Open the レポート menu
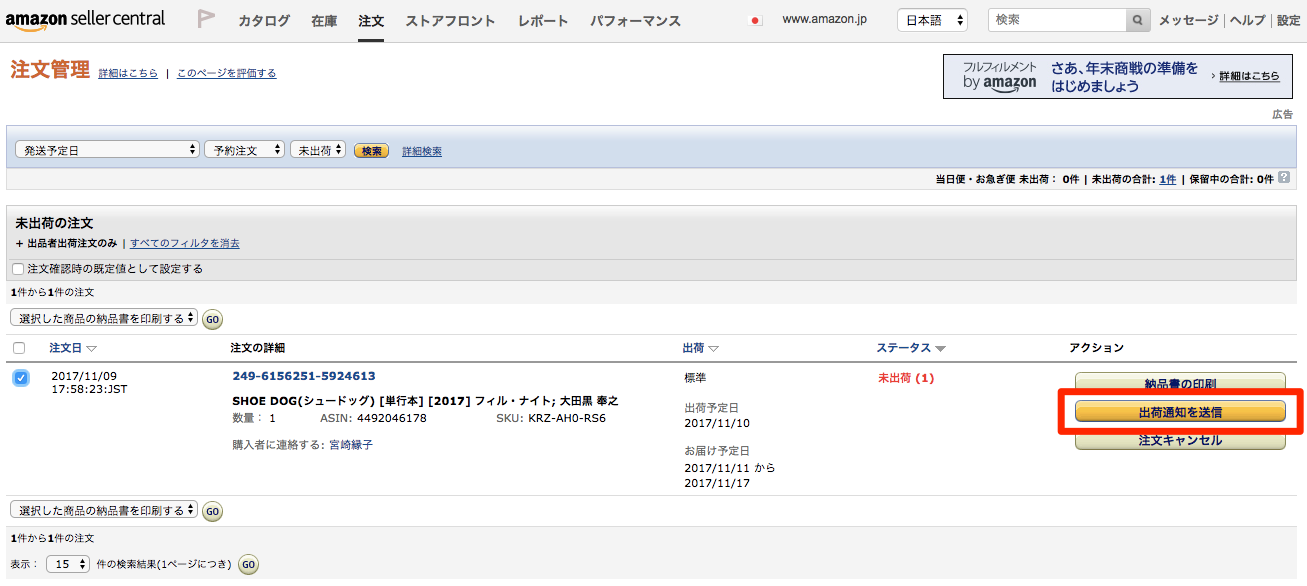1307x586 pixels. tap(543, 21)
